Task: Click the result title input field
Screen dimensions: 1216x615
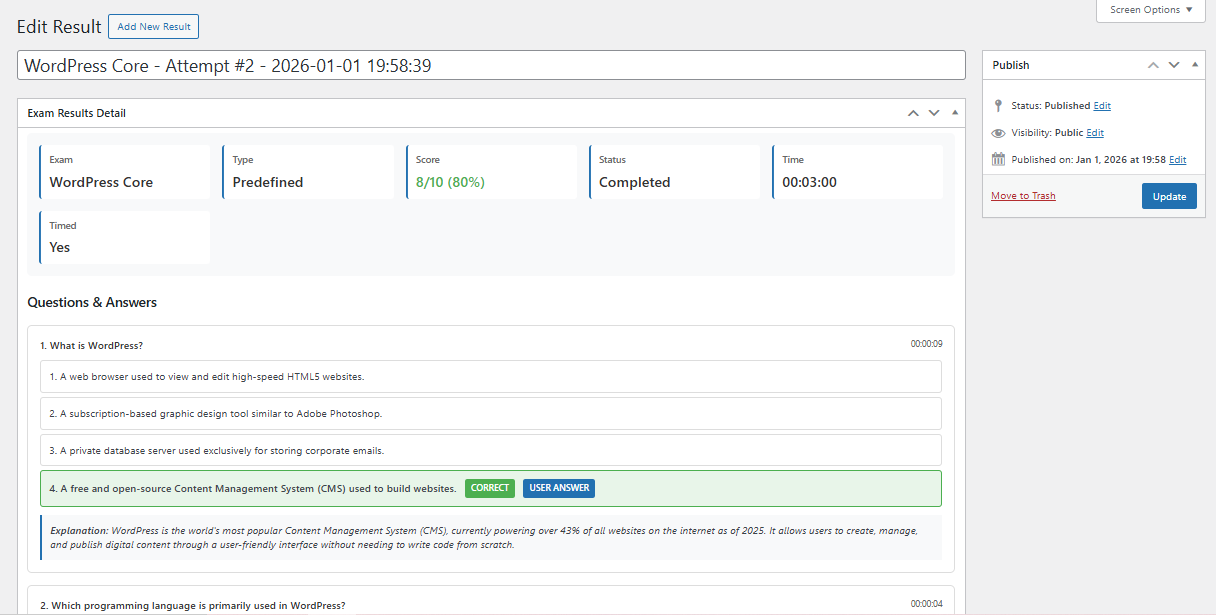Action: coord(491,66)
